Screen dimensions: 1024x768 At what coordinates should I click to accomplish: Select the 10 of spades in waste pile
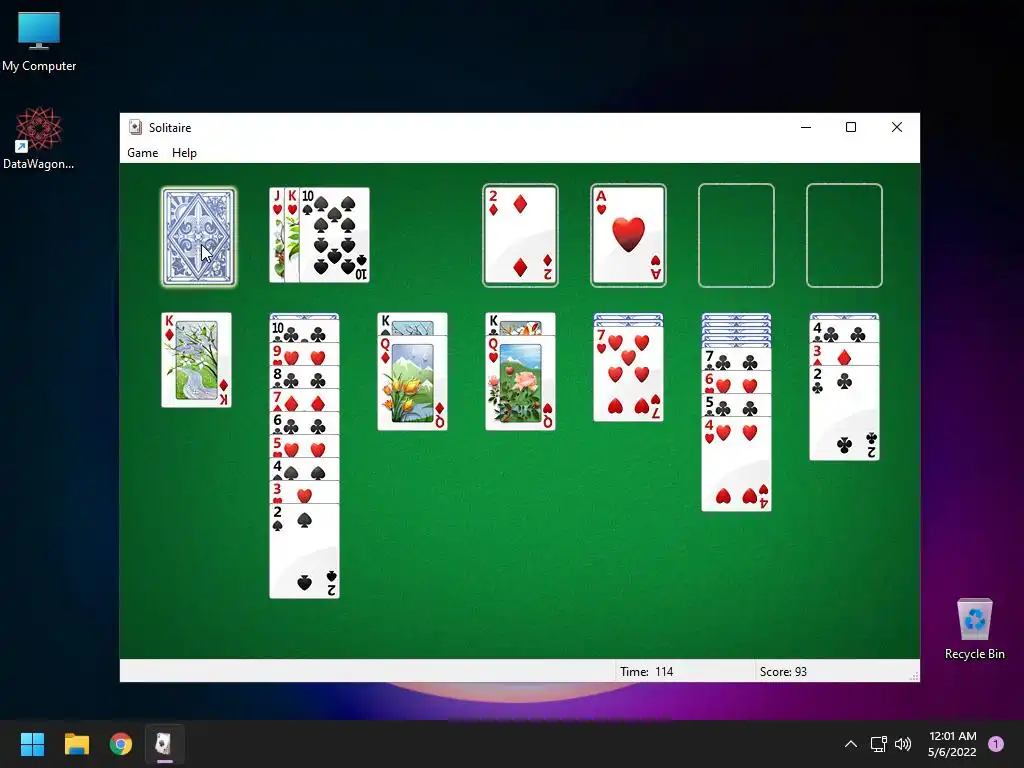tap(334, 235)
